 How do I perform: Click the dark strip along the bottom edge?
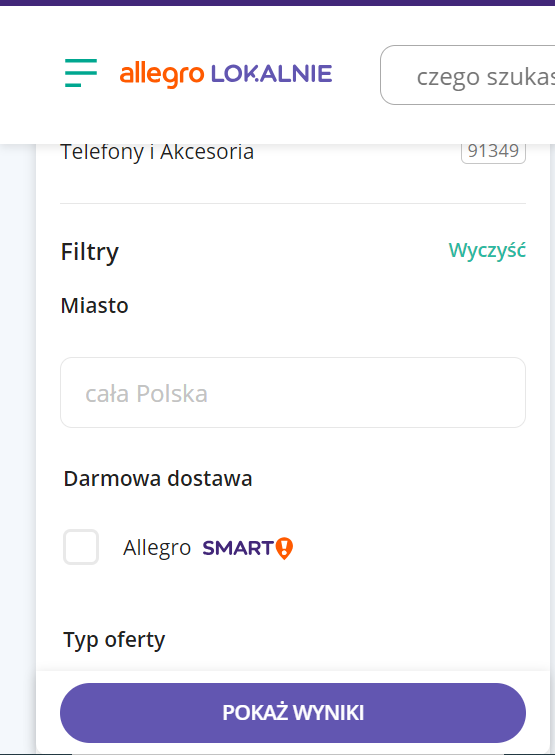tap(277, 754)
